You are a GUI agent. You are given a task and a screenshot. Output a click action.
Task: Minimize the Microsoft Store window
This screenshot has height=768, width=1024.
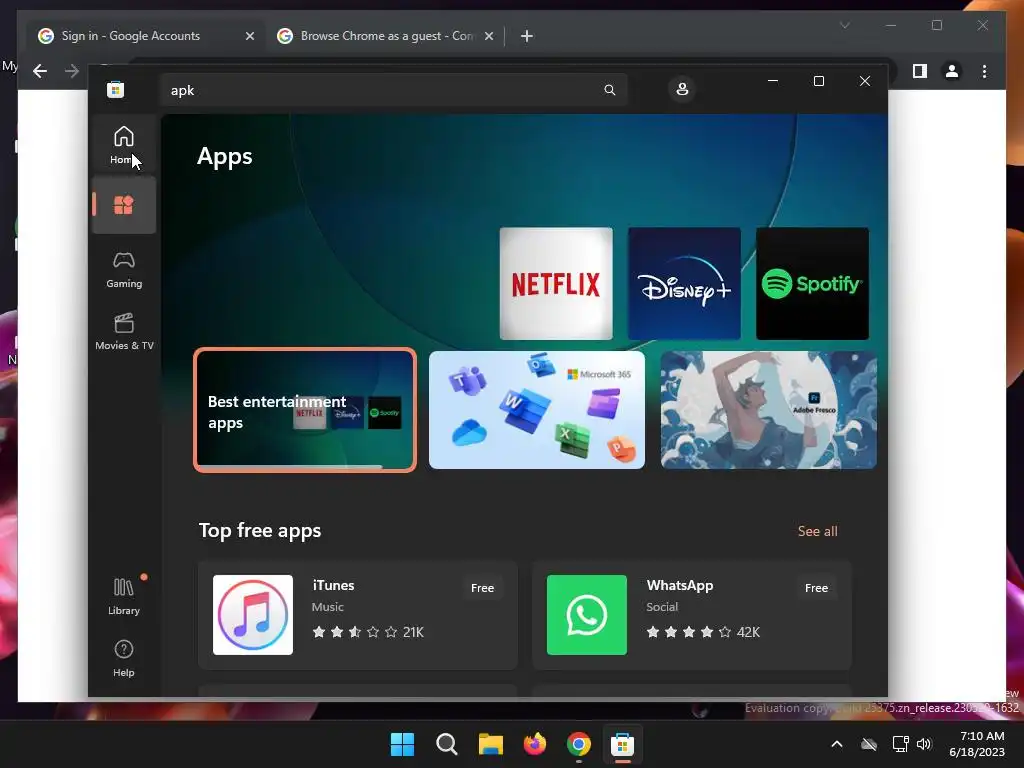click(x=773, y=81)
